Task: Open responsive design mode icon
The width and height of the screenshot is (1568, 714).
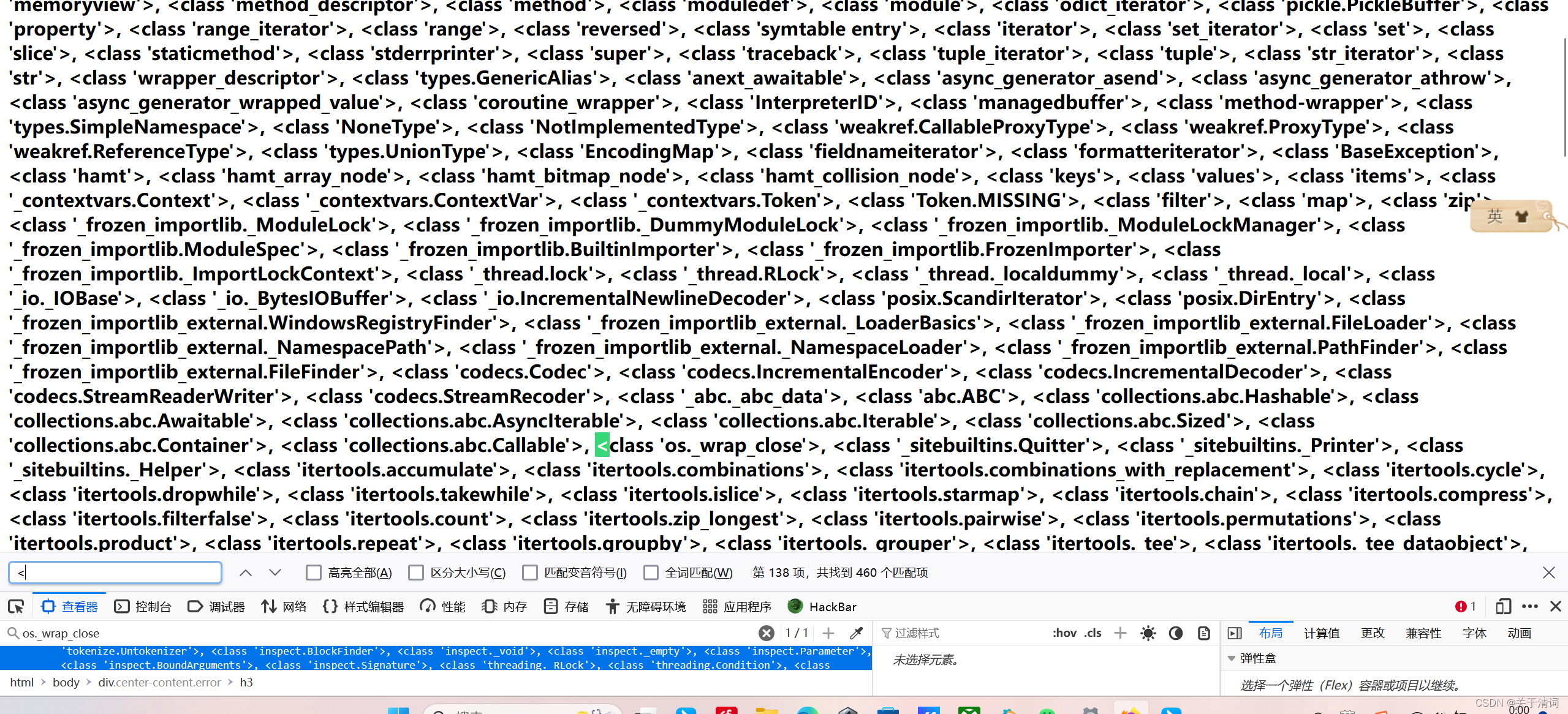Action: (1502, 606)
